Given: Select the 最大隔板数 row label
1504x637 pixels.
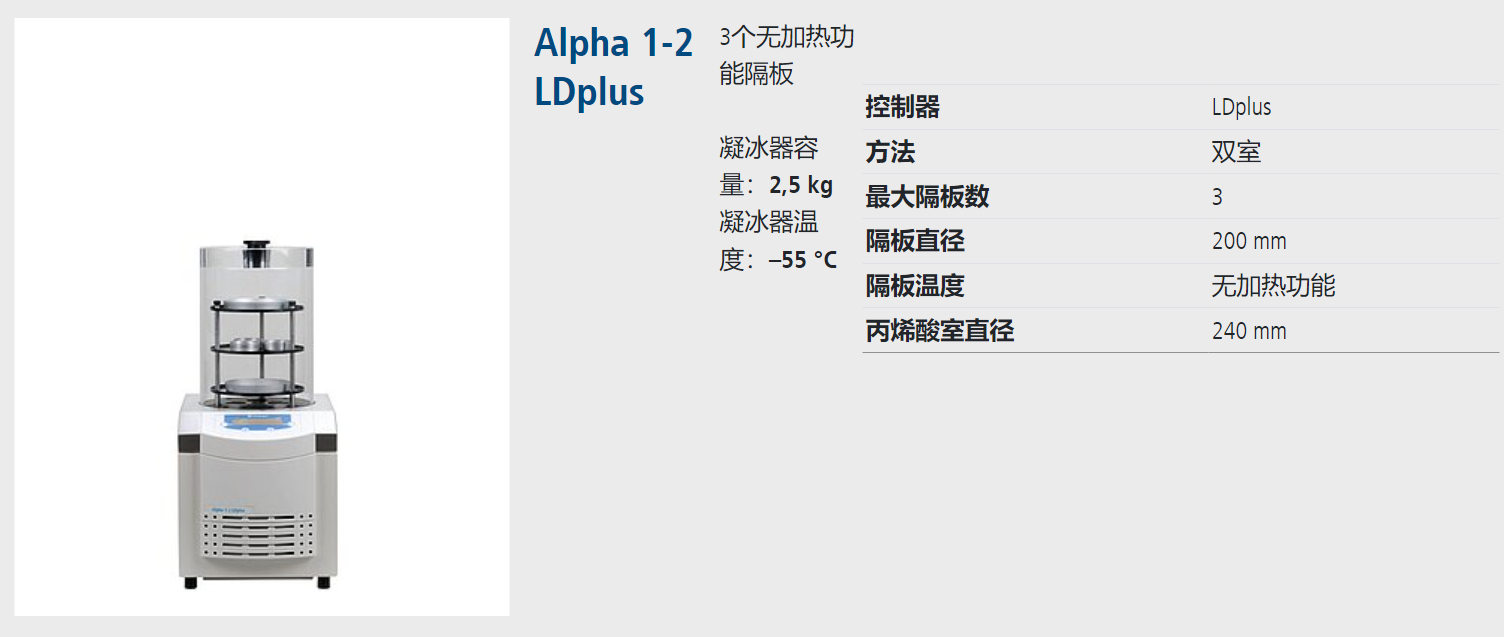Looking at the screenshot, I should (x=927, y=197).
